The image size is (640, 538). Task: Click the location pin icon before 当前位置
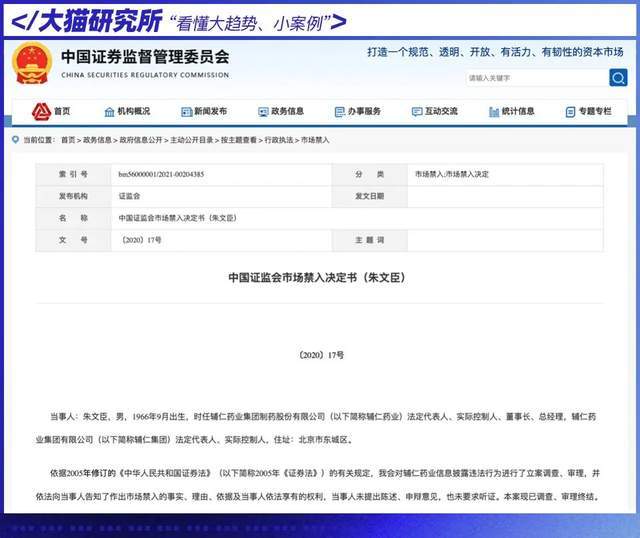tap(16, 140)
